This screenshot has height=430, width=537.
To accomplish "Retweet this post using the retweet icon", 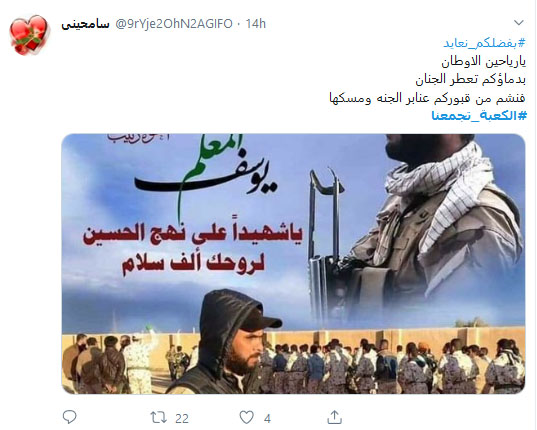I will 159,418.
